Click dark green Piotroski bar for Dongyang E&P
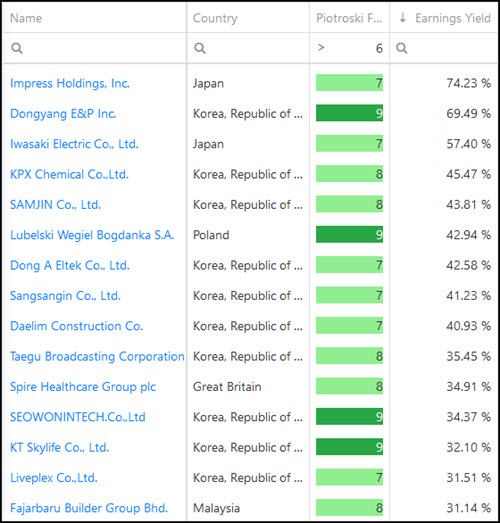Viewport: 500px width, 523px height. click(349, 113)
